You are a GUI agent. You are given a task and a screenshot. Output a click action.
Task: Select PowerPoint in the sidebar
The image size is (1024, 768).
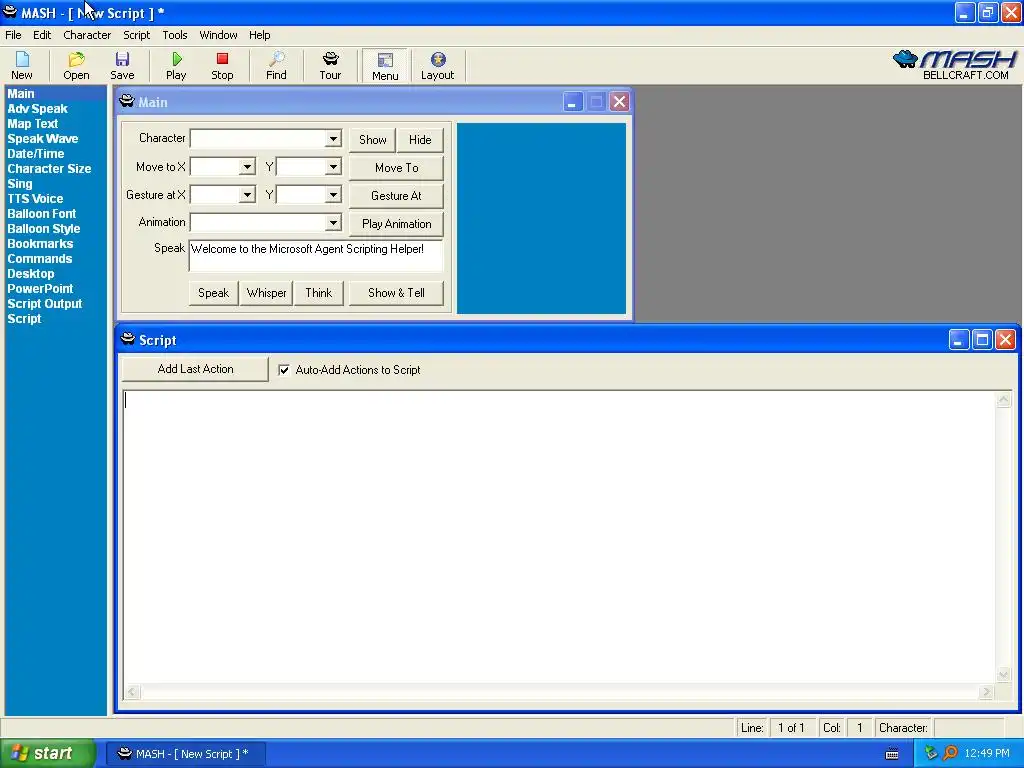click(x=40, y=289)
